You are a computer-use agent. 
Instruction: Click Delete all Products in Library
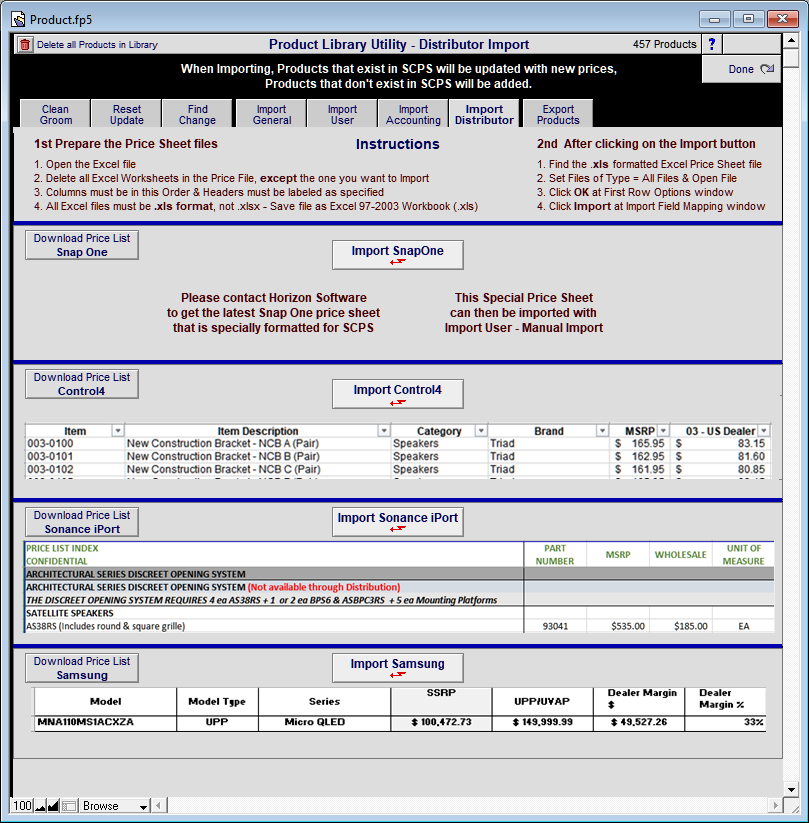(x=97, y=45)
